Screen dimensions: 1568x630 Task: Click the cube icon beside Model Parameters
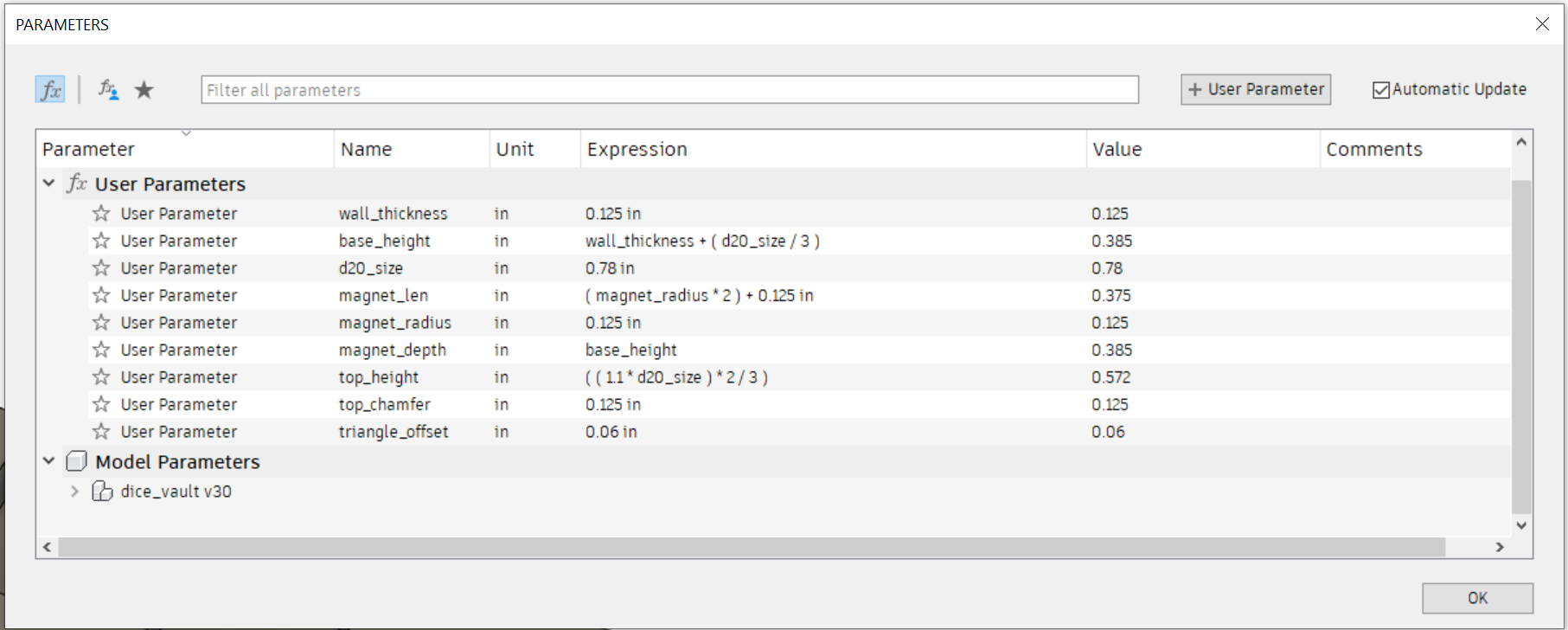point(77,461)
